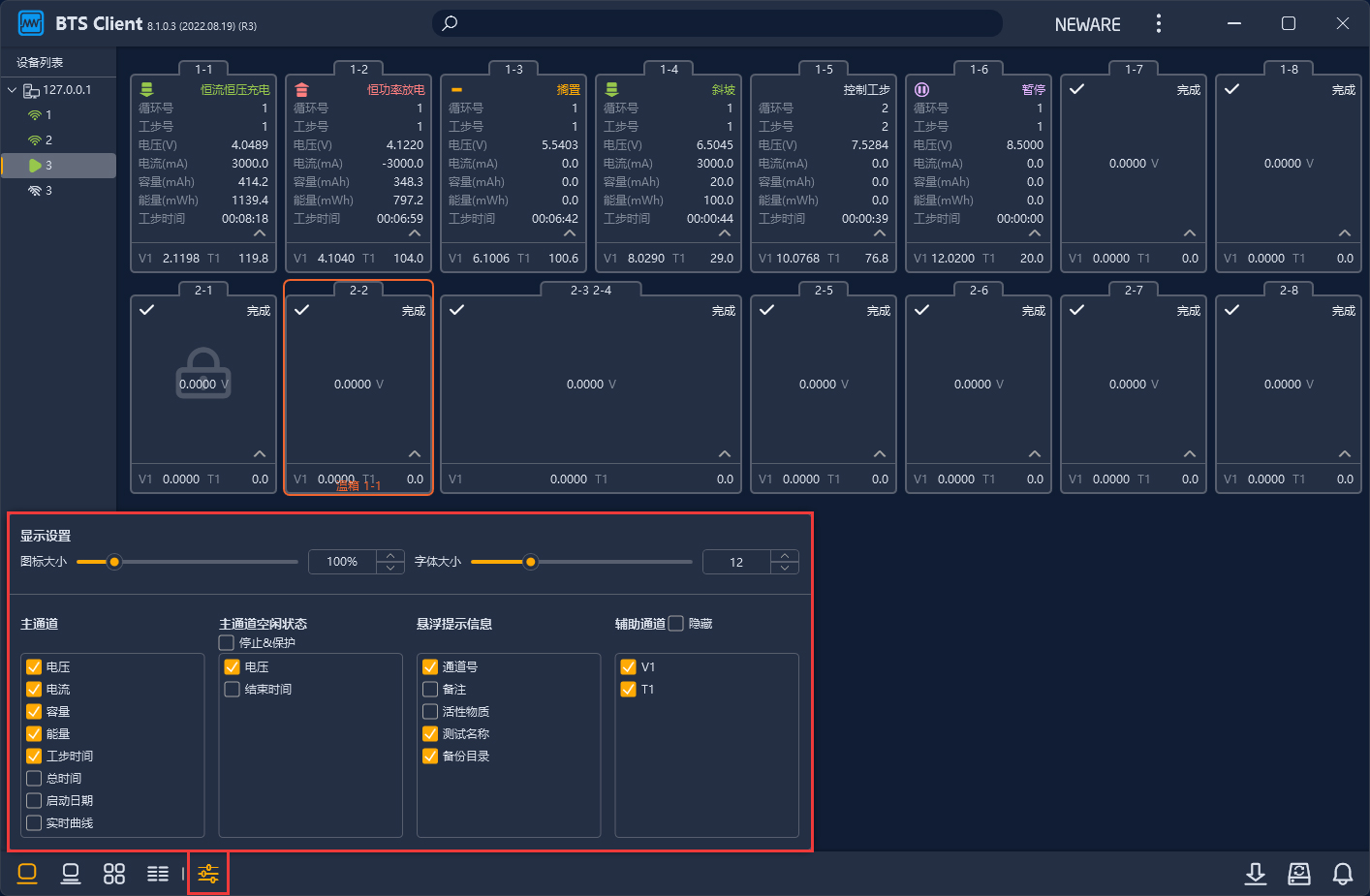This screenshot has width=1370, height=896.
Task: Click the pause icon on channel 1-6
Action: 921,89
